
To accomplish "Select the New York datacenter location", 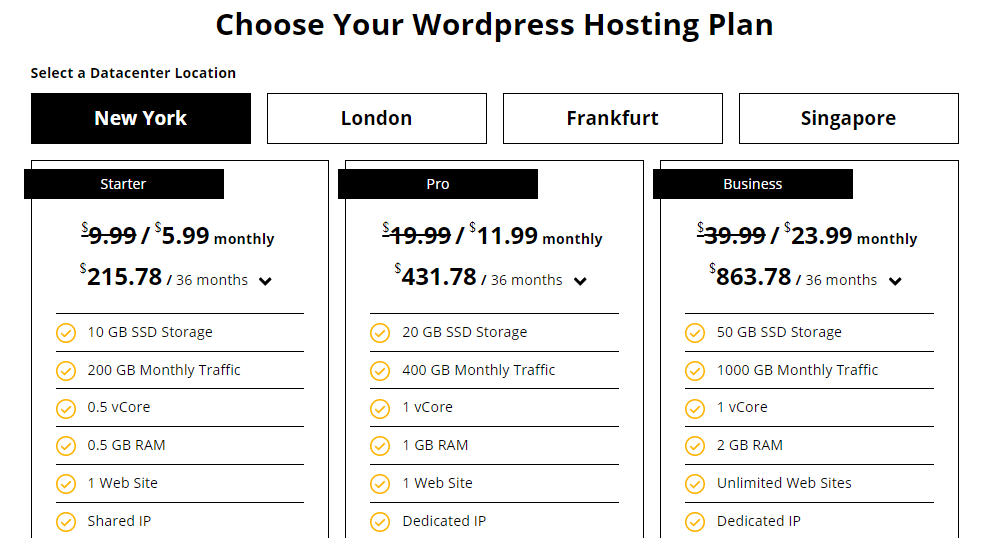I will pos(141,118).
